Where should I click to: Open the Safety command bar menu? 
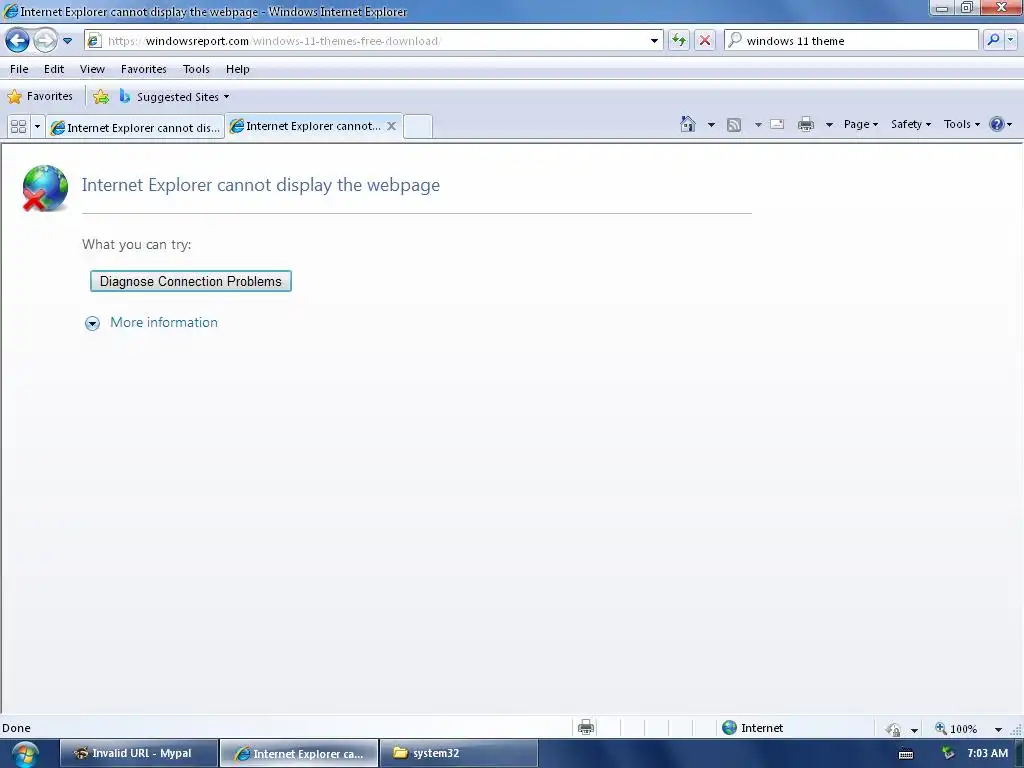911,124
